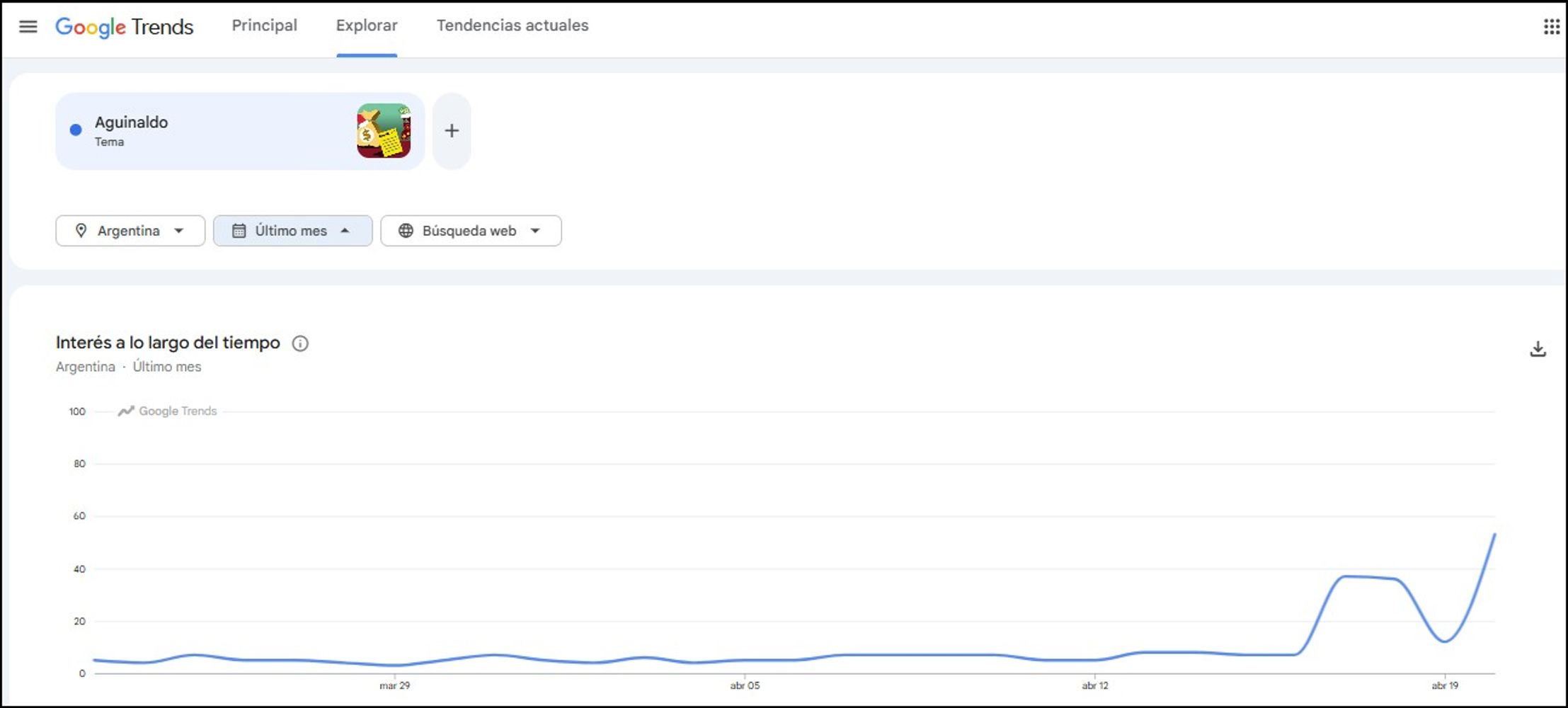Click the Aguinaldo topic thumbnail image
The height and width of the screenshot is (708, 1568).
point(384,131)
